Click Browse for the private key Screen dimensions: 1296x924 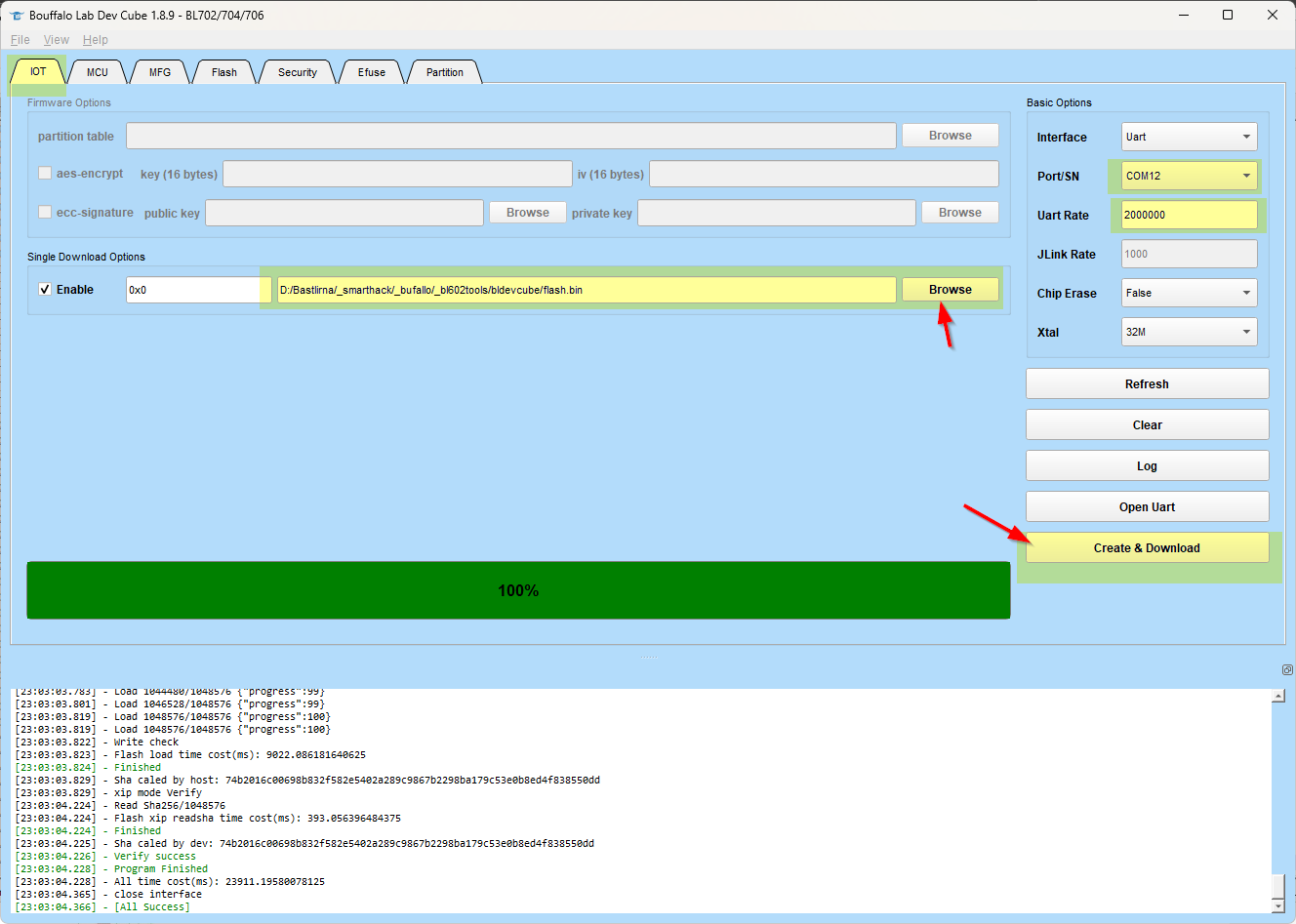(960, 213)
